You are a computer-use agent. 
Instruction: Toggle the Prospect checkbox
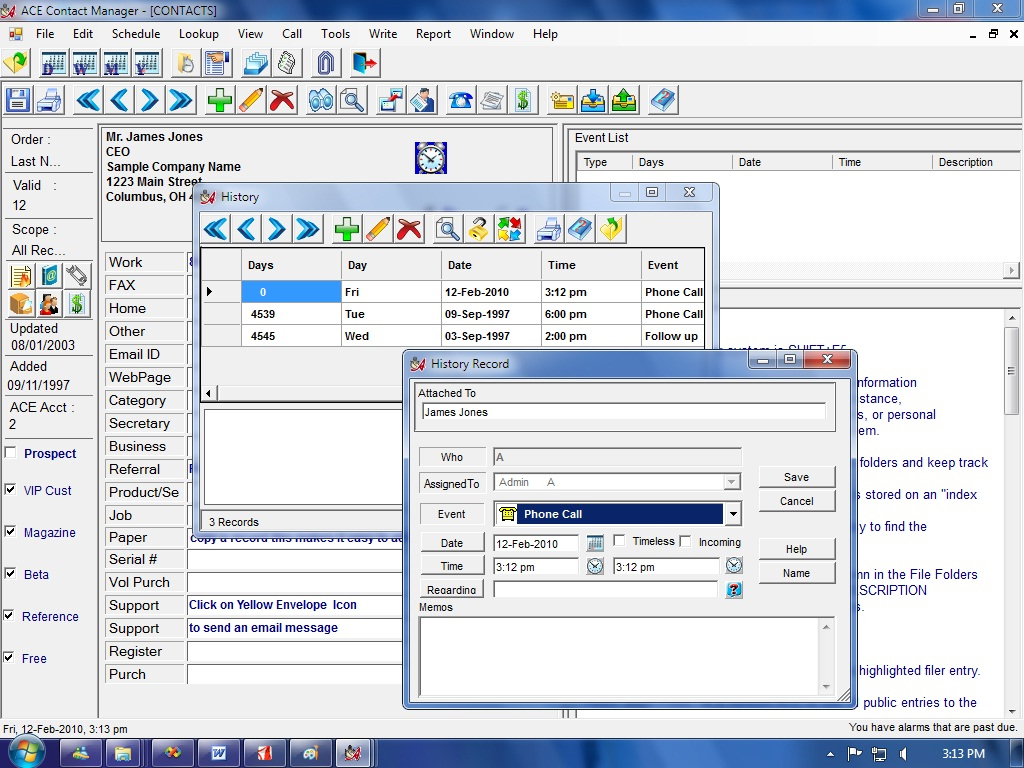10,453
